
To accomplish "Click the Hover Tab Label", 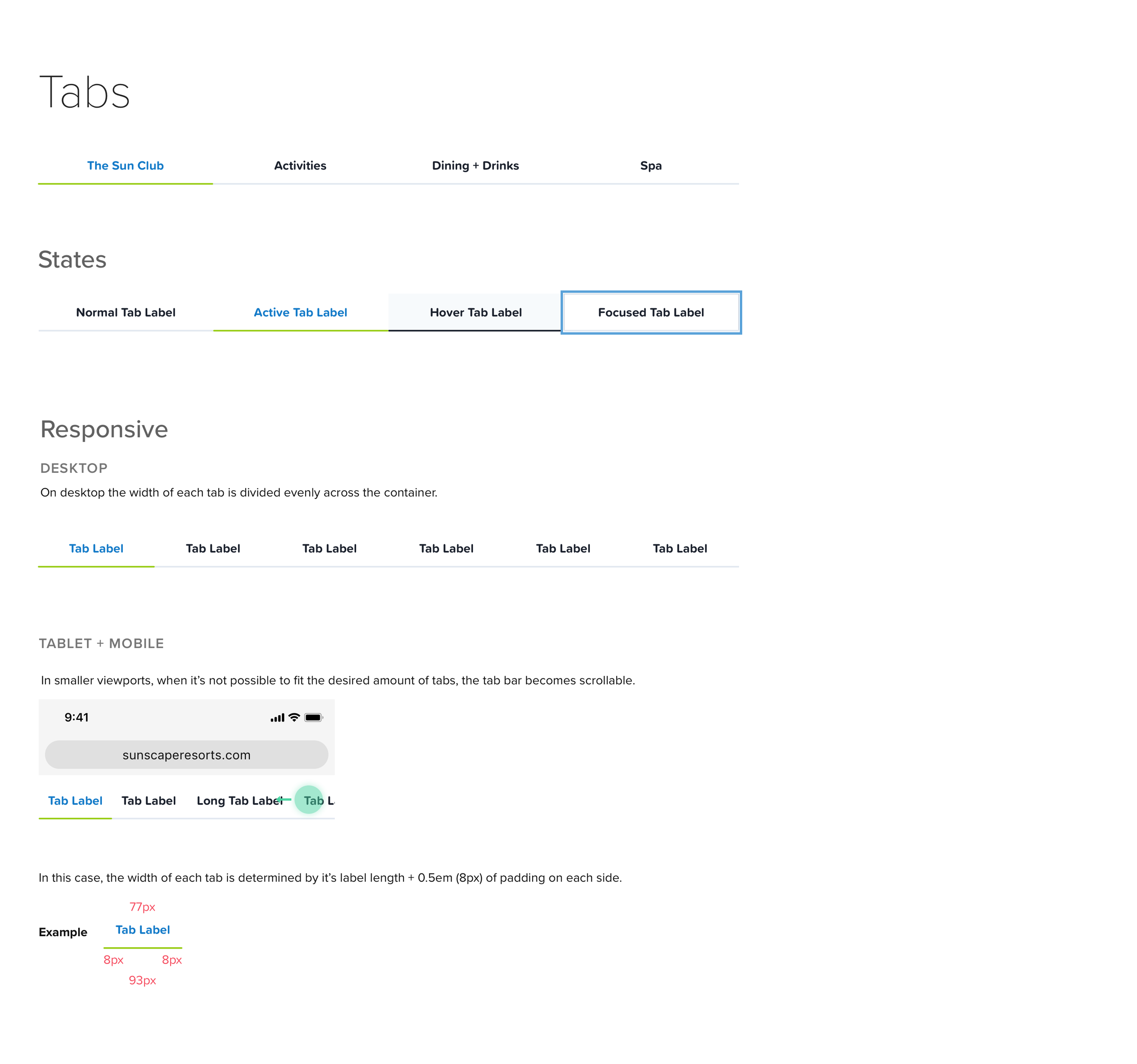I will (x=475, y=313).
